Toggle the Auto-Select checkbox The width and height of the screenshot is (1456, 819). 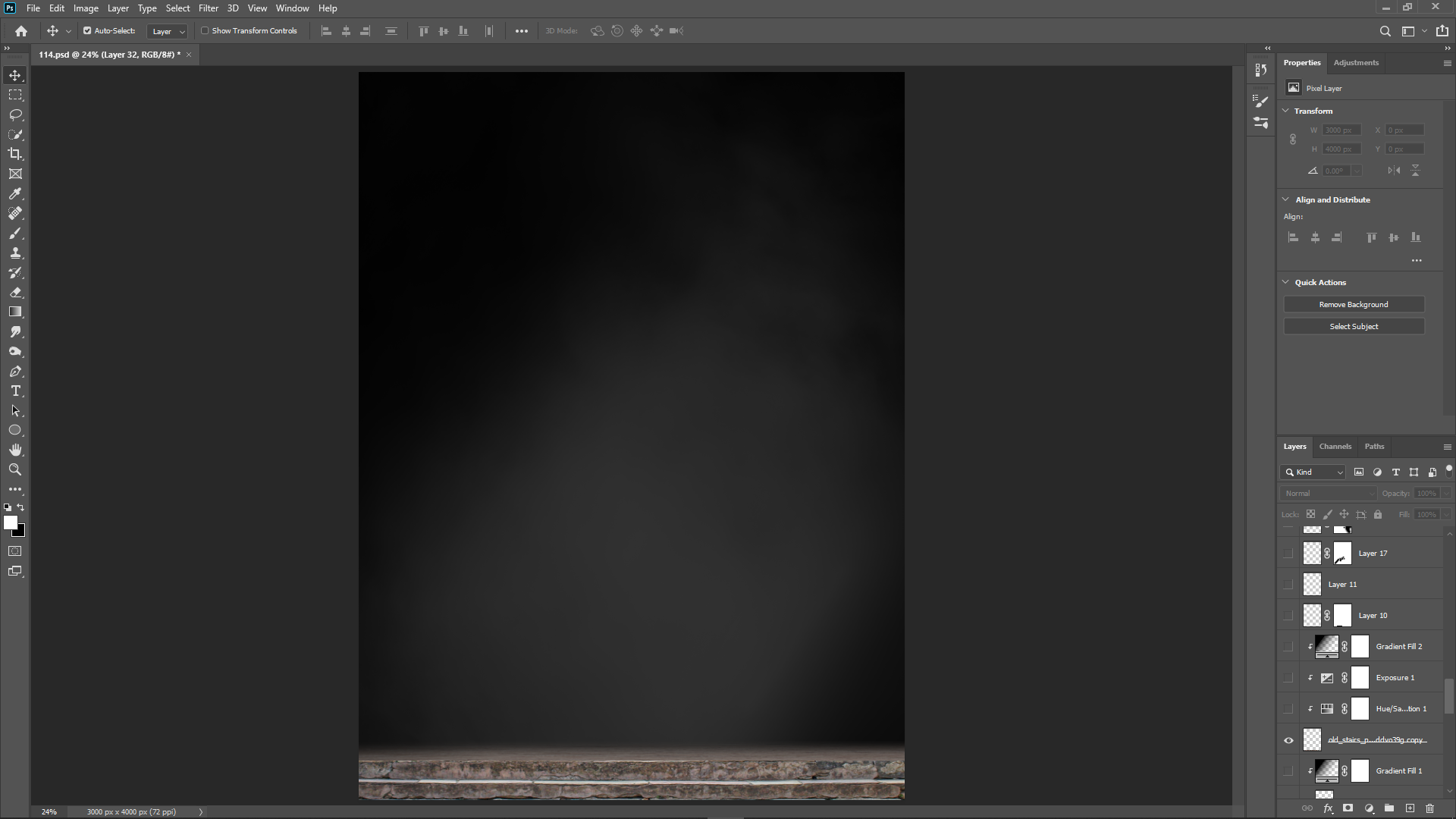87,31
